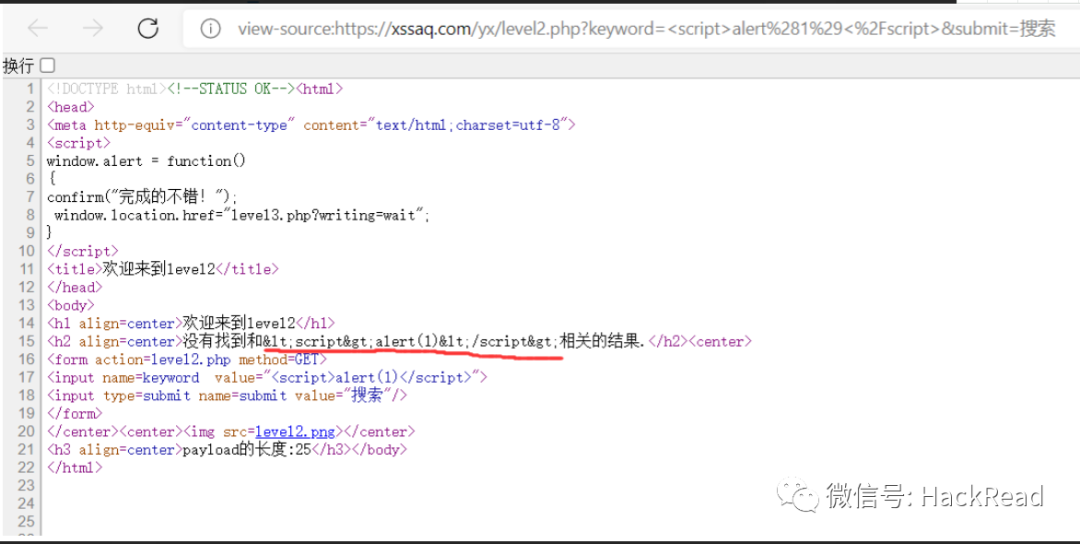Toggle the 换行 line-wrap checkbox
Screen dimensions: 1080x544
coord(47,65)
